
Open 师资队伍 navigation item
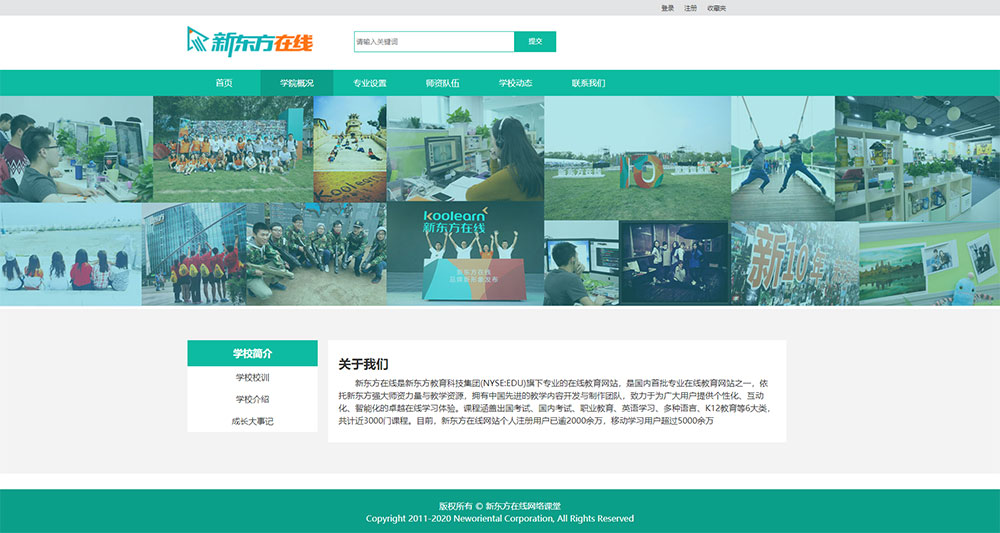pos(443,83)
